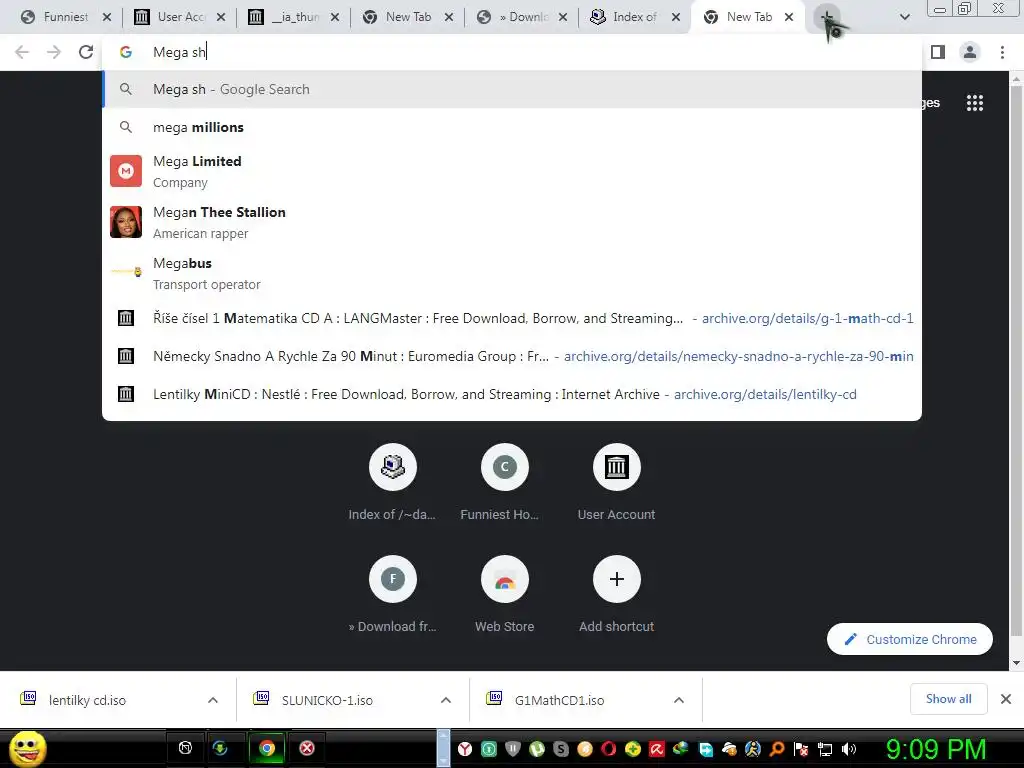Choose Mega Limited Company suggestion

512,171
